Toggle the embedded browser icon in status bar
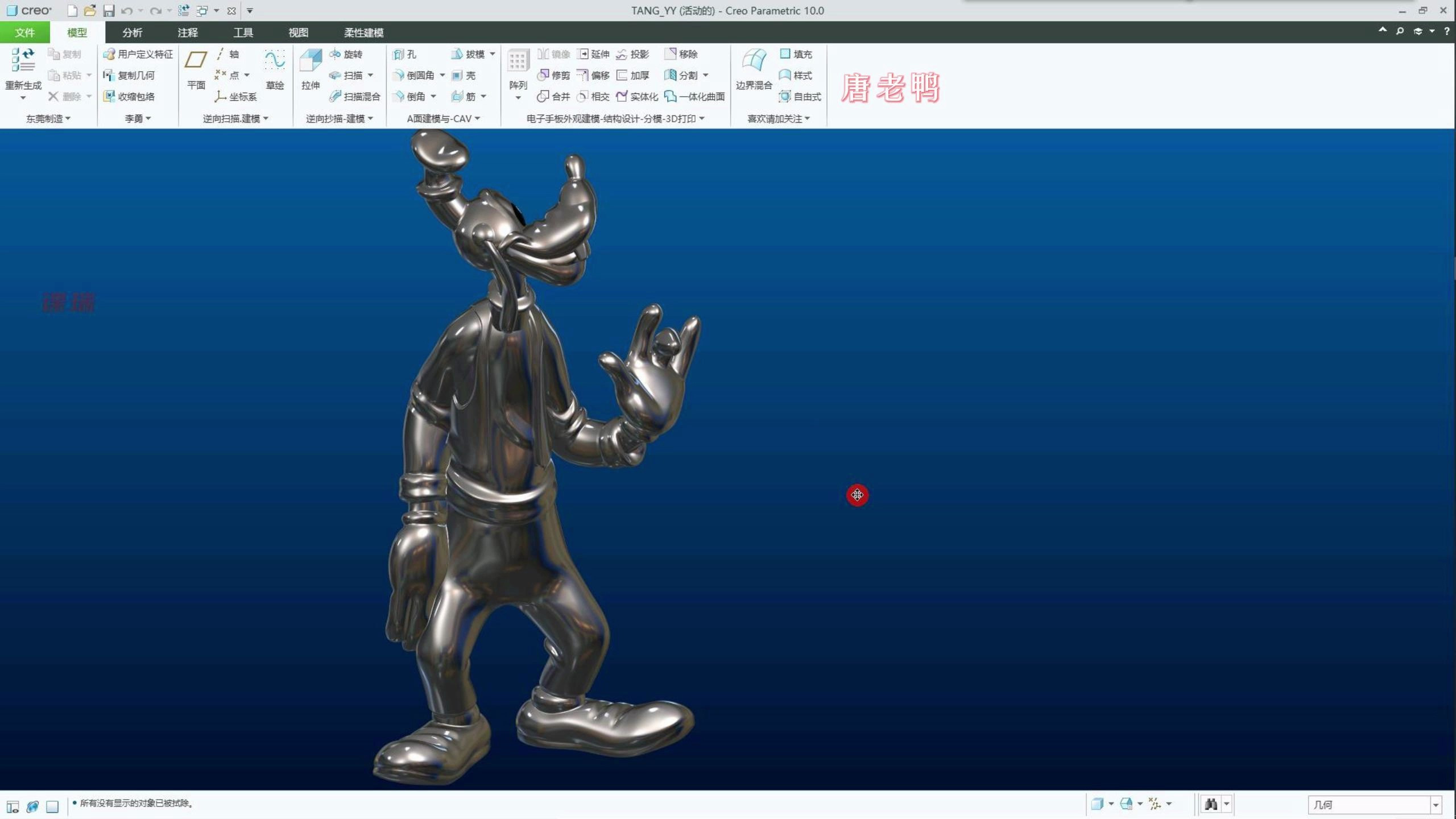The height and width of the screenshot is (819, 1456). [x=32, y=806]
